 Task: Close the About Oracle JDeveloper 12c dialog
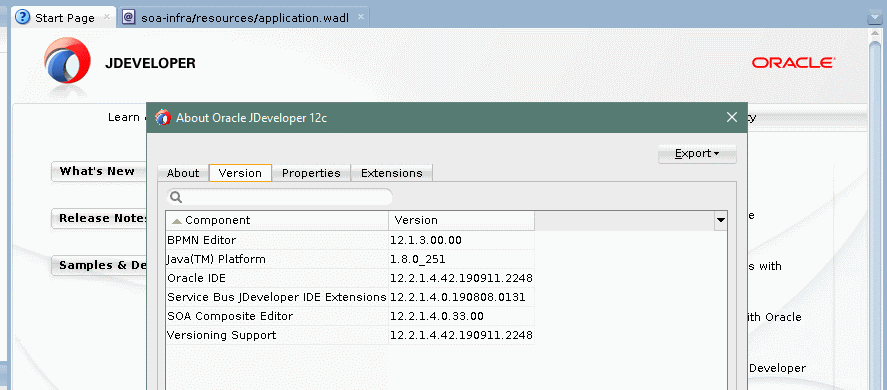pyautogui.click(x=731, y=117)
